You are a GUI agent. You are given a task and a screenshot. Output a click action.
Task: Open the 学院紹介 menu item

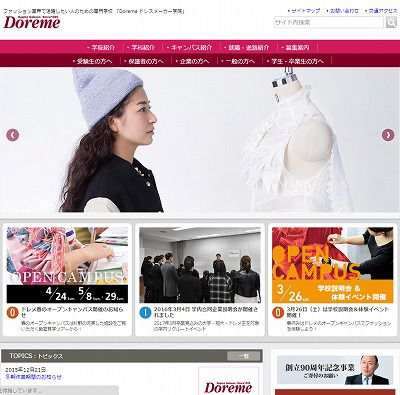click(x=101, y=48)
